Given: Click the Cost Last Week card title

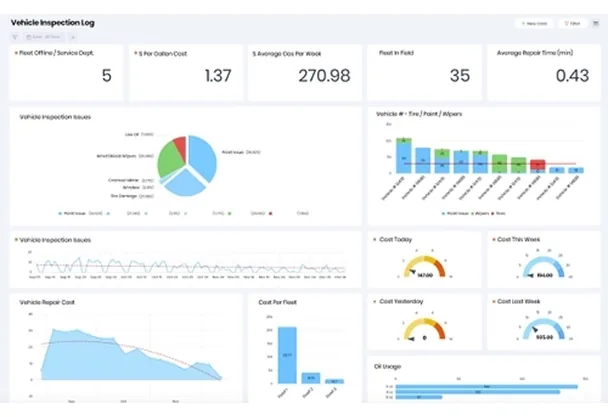Looking at the screenshot, I should (x=518, y=301).
